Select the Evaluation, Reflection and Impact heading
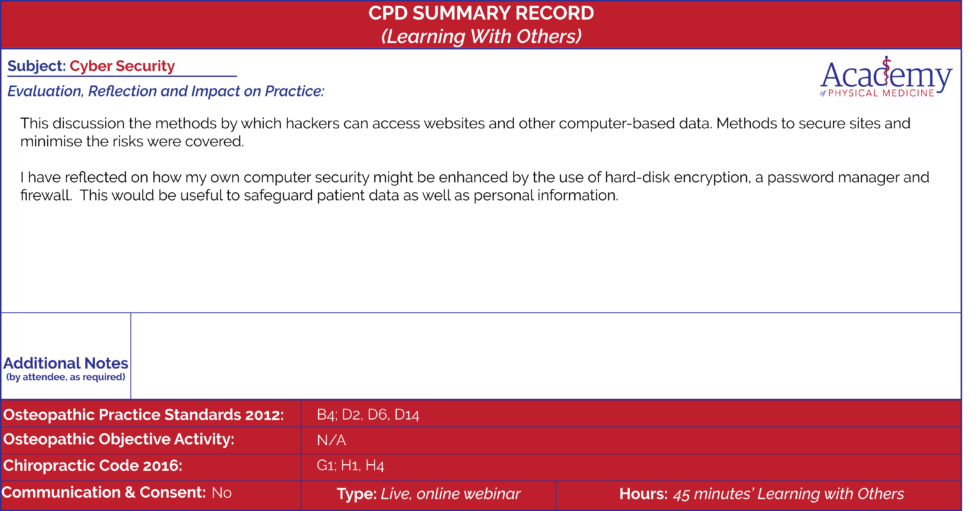Image resolution: width=980 pixels, height=511 pixels. pos(166,91)
